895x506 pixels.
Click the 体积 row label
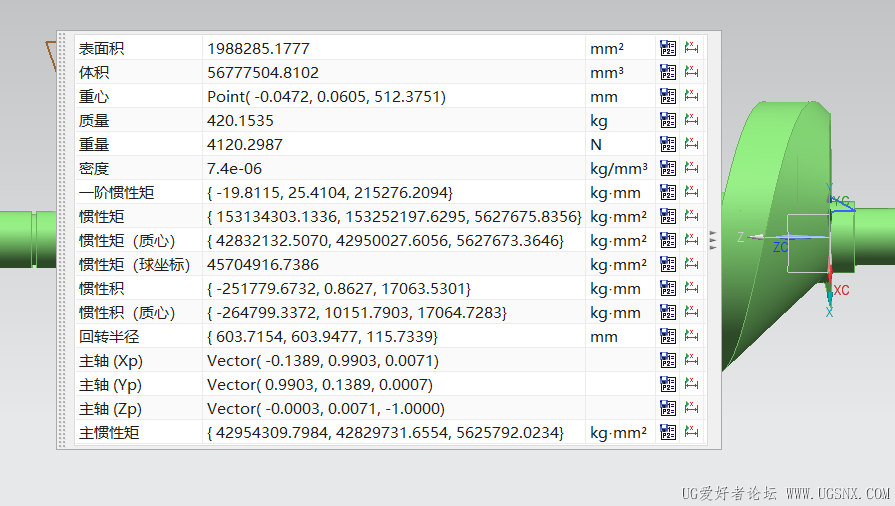coord(95,73)
